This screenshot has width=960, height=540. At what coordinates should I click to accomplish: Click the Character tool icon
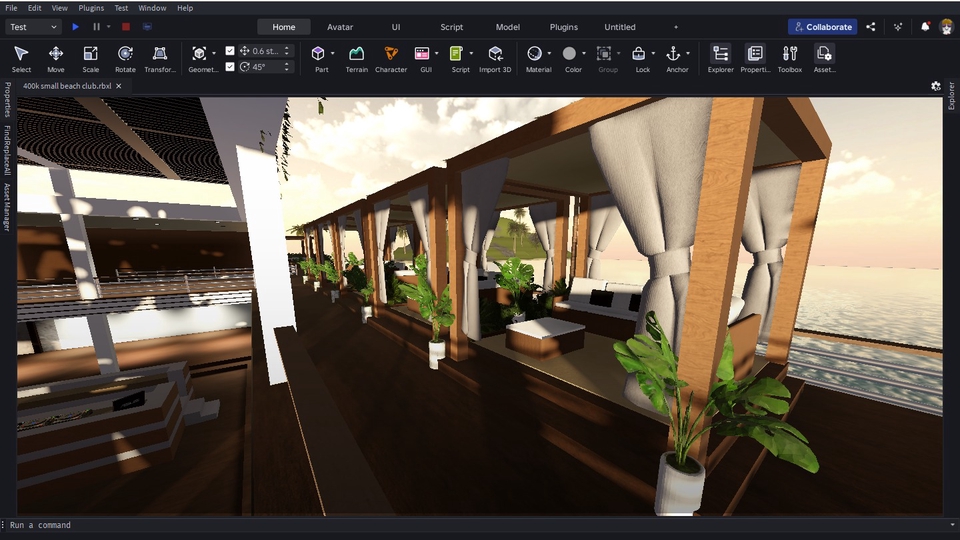pos(391,58)
